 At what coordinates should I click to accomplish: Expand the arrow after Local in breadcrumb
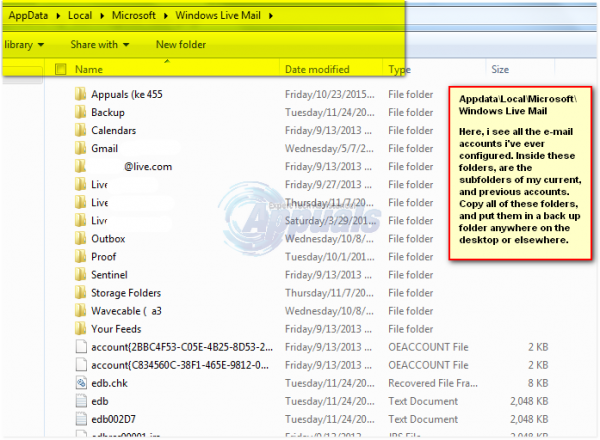click(x=102, y=16)
